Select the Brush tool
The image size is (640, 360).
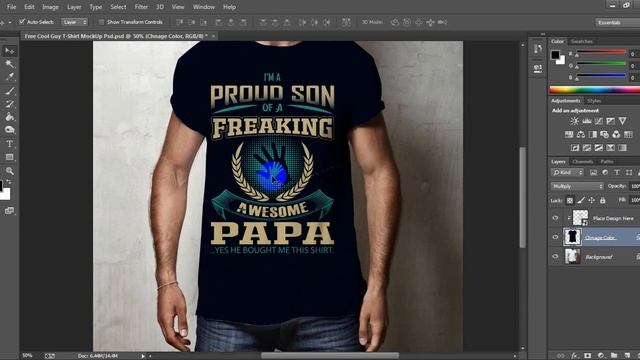click(9, 91)
